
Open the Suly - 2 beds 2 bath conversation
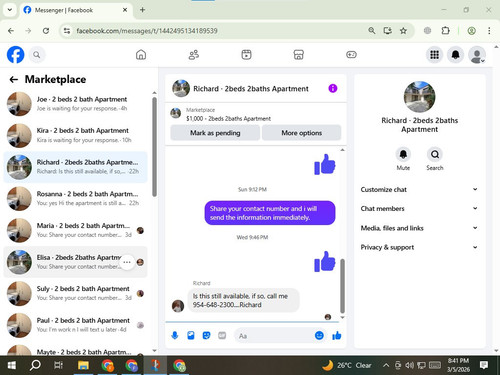75,293
